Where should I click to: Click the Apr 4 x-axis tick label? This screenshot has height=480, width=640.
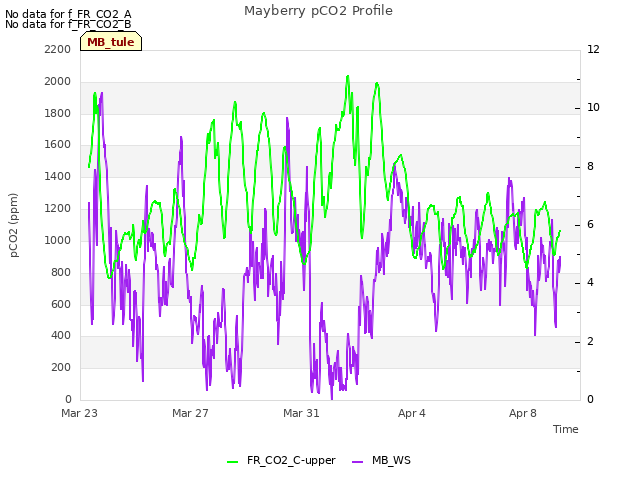coord(411,413)
